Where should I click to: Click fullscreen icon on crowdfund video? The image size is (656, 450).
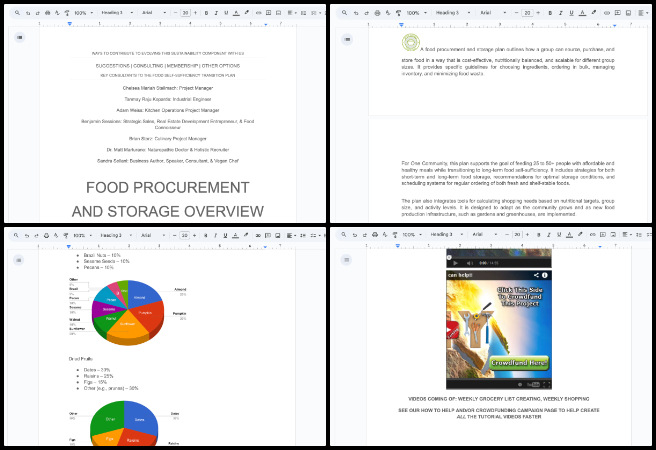point(546,384)
